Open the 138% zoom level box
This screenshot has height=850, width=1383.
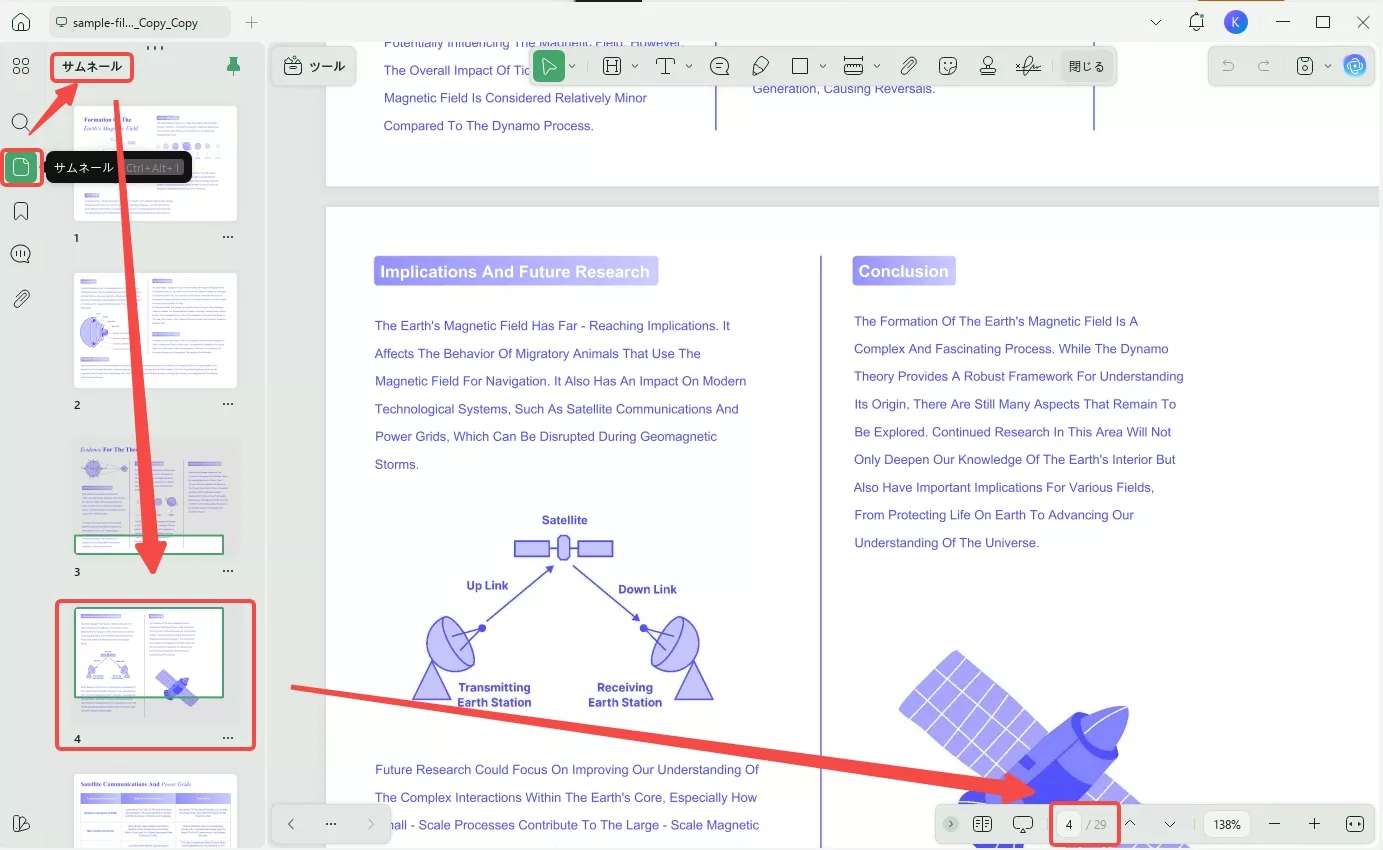pyautogui.click(x=1227, y=825)
